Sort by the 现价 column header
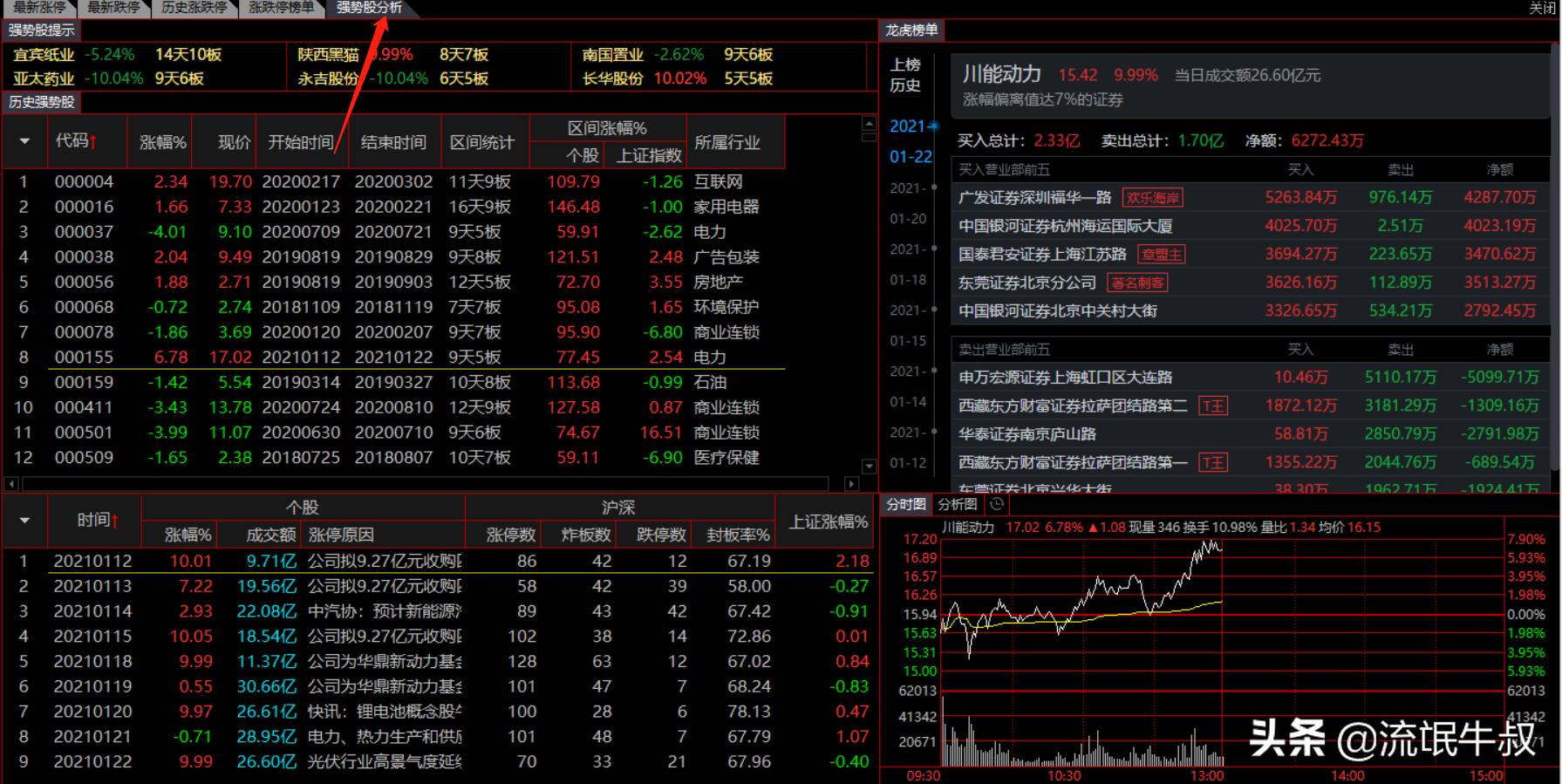This screenshot has width=1562, height=784. (233, 141)
